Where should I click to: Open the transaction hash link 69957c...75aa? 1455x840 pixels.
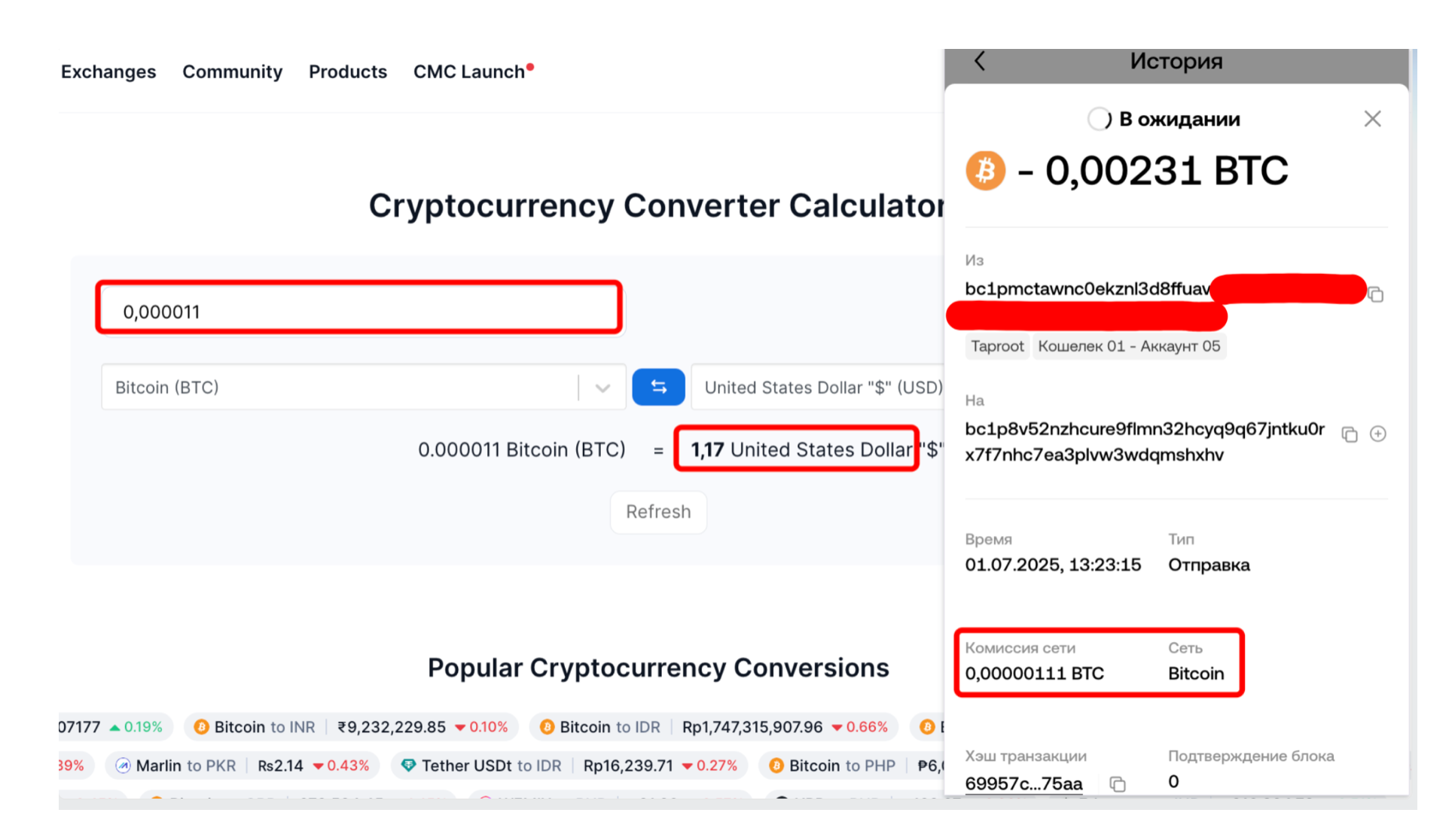tap(1023, 784)
